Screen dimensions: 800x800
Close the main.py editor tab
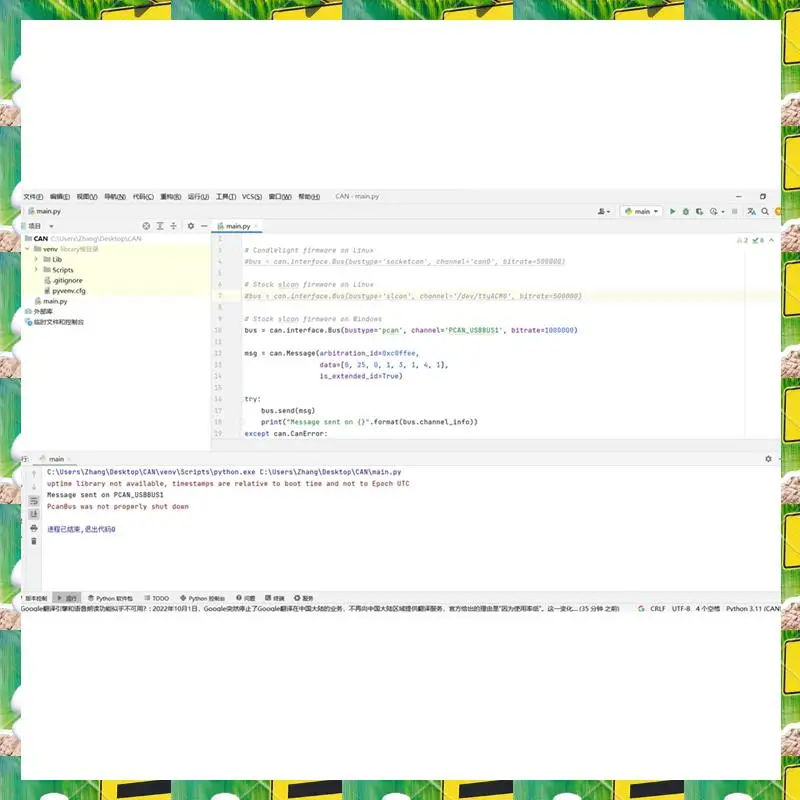click(256, 226)
